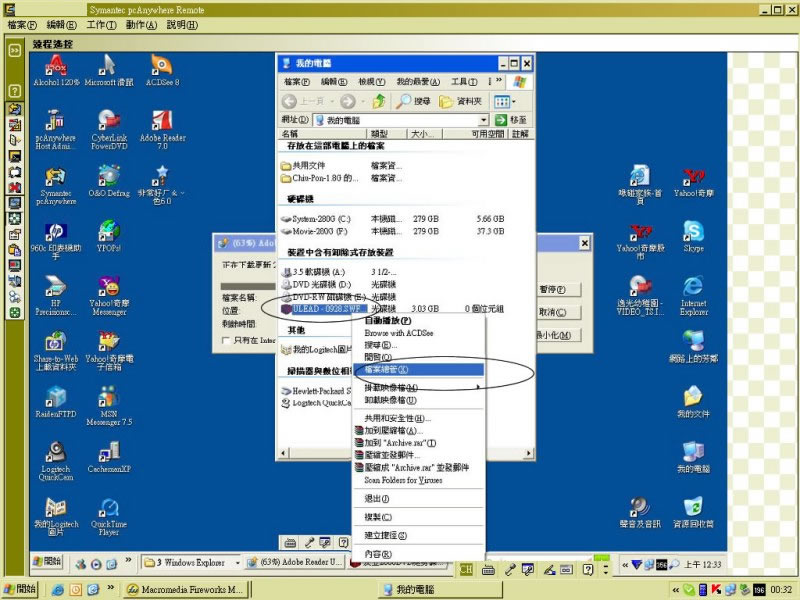
Task: Open the 檔案(F) menu in 我的電腦 window
Action: tap(296, 82)
